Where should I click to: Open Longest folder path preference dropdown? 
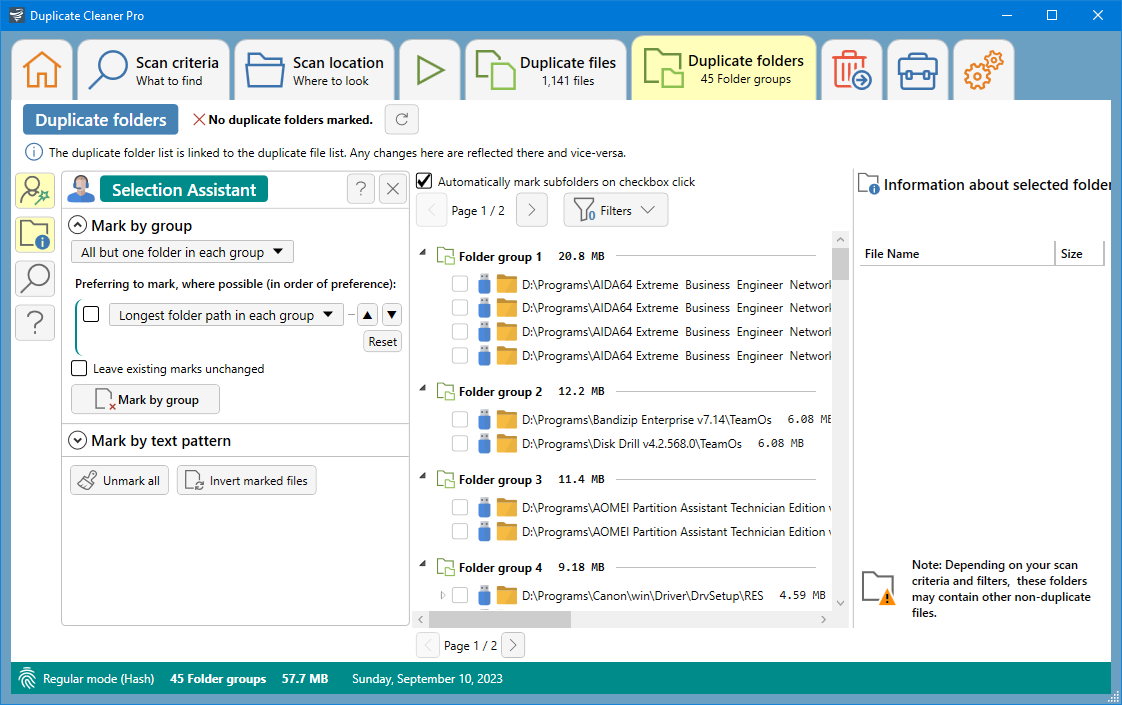point(226,315)
